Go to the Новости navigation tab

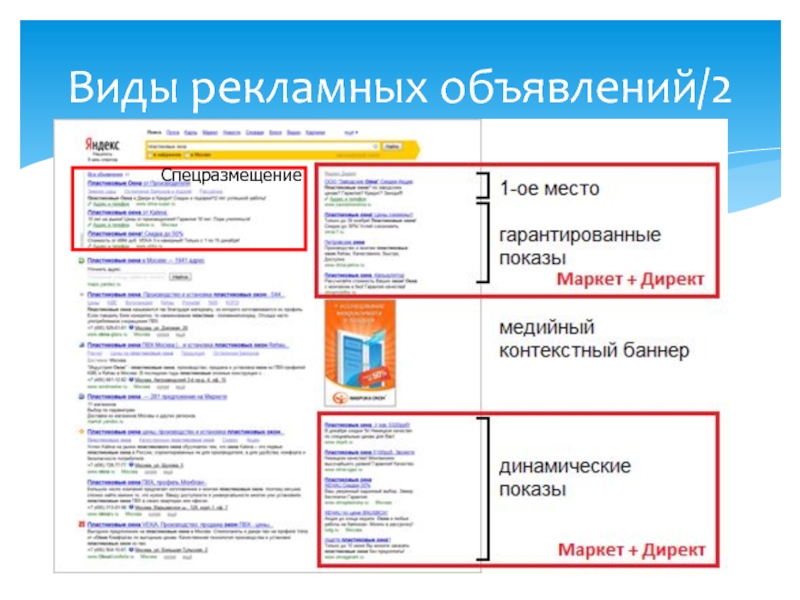click(232, 133)
